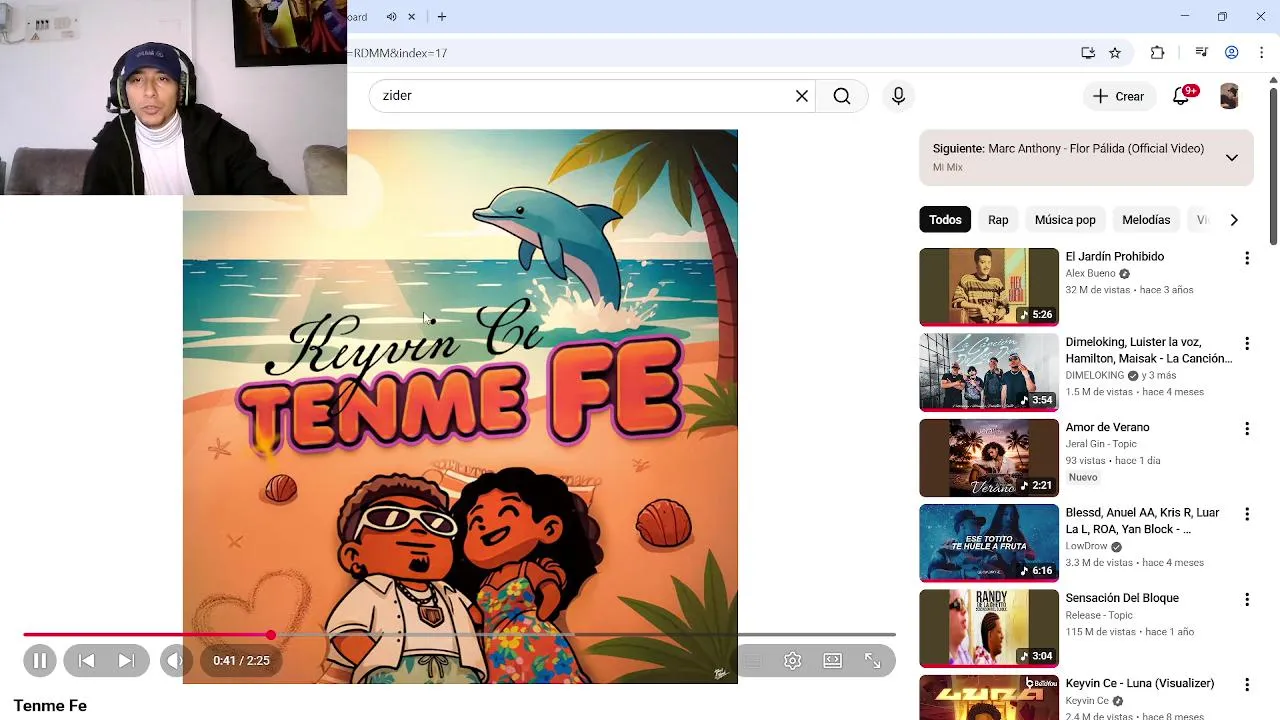Open Blessd, Anuel AA video title
This screenshot has height=720, width=1280.
pos(1142,521)
